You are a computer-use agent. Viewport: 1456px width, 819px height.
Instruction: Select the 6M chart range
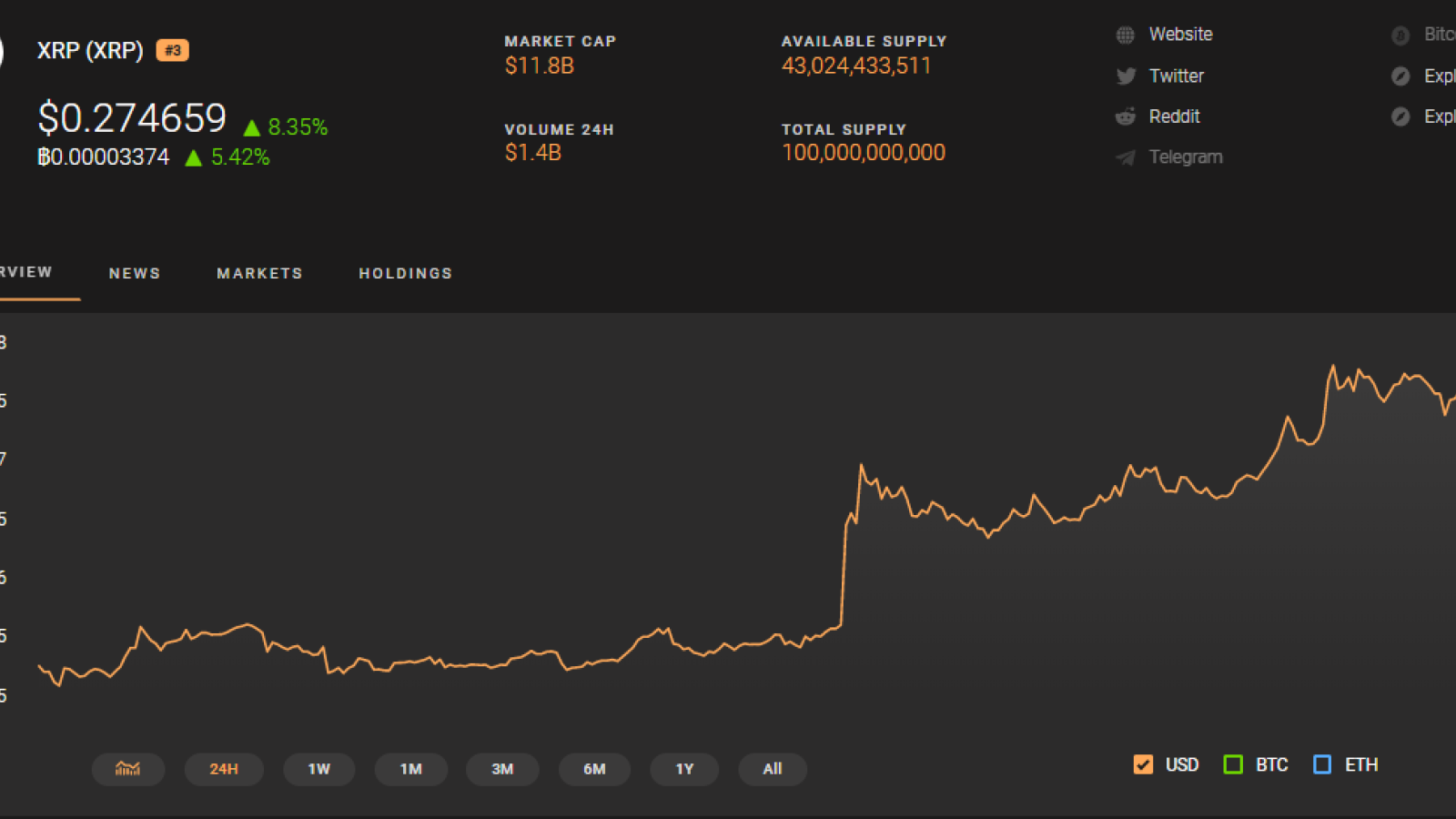pos(594,769)
